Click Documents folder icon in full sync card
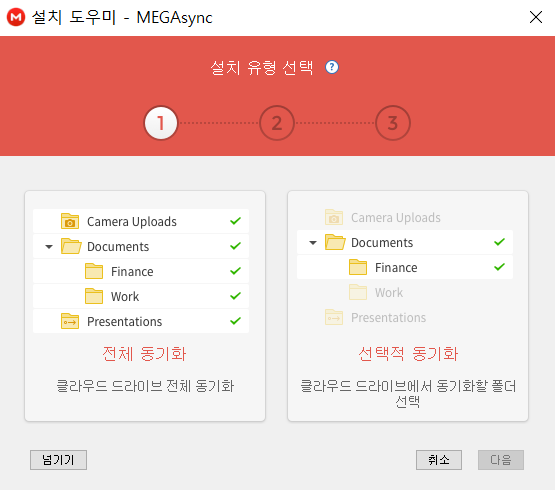 (71, 246)
